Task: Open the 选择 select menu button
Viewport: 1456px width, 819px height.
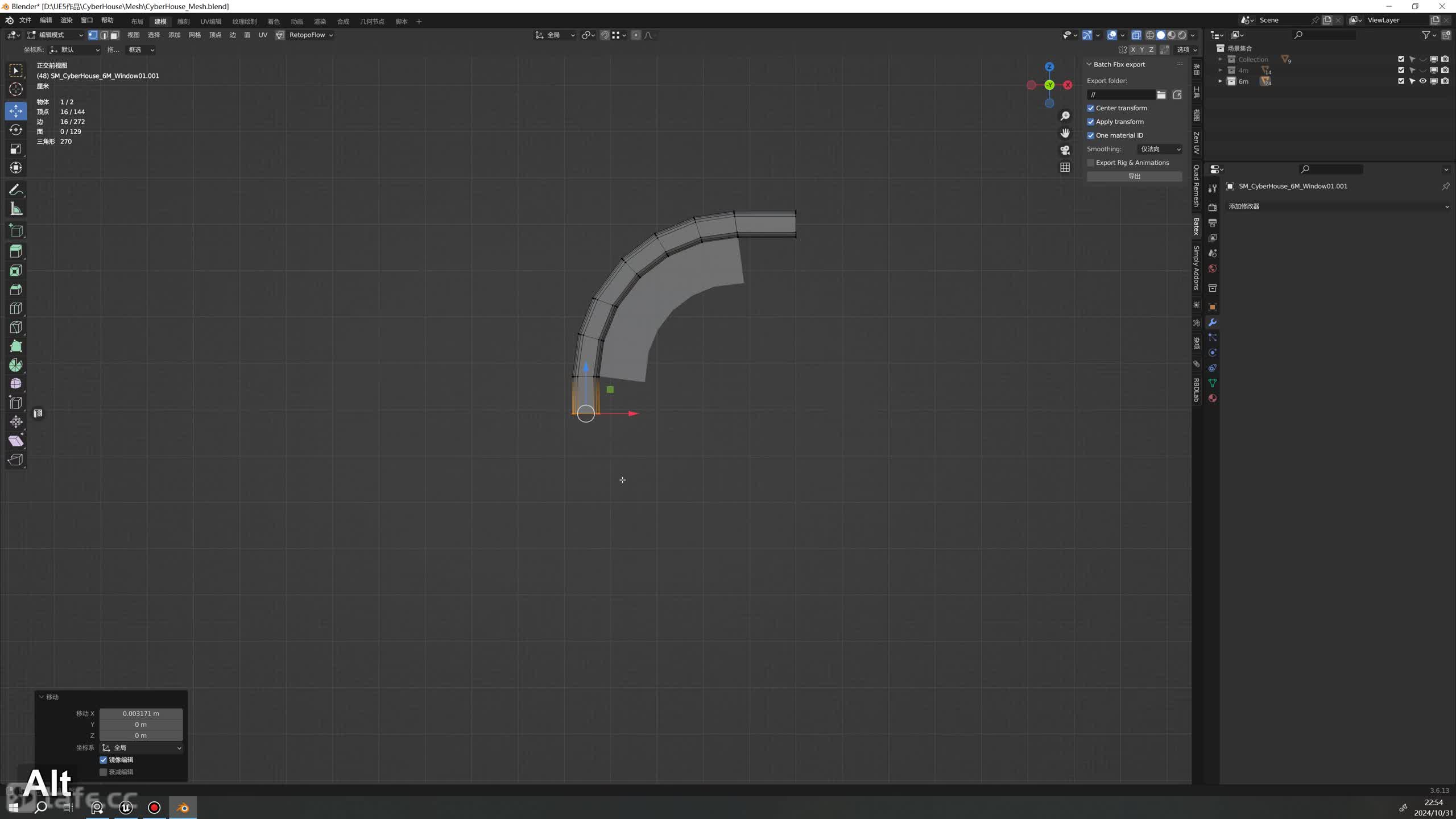Action: (154, 35)
